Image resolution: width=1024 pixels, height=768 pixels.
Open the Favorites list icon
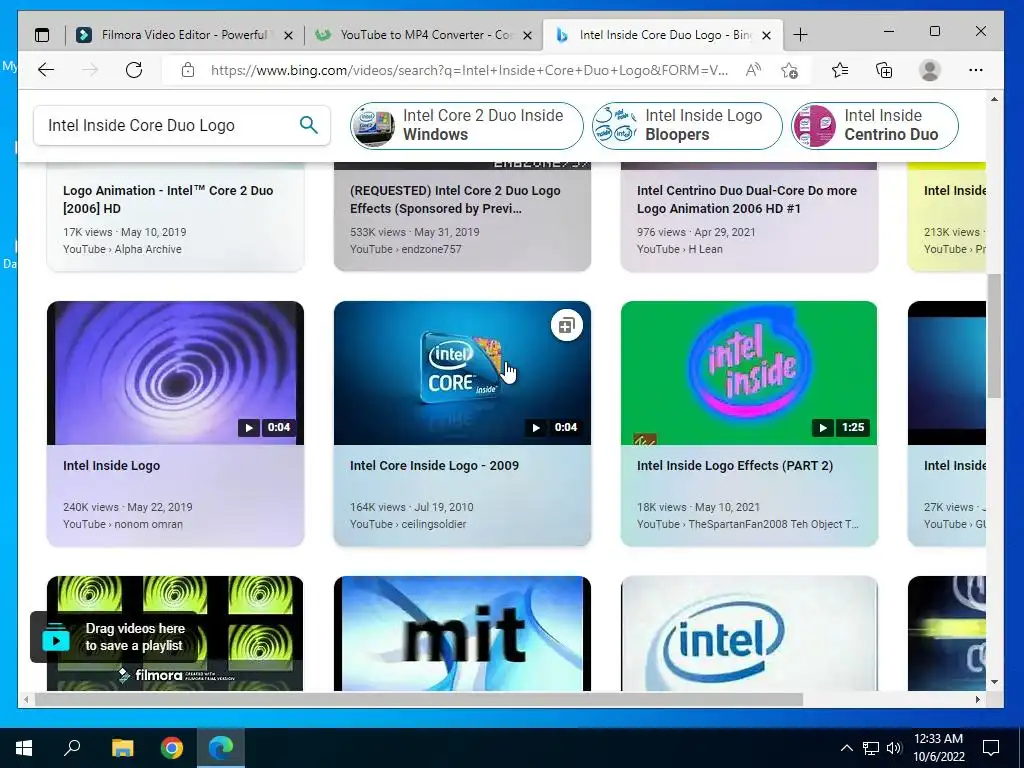(x=840, y=70)
